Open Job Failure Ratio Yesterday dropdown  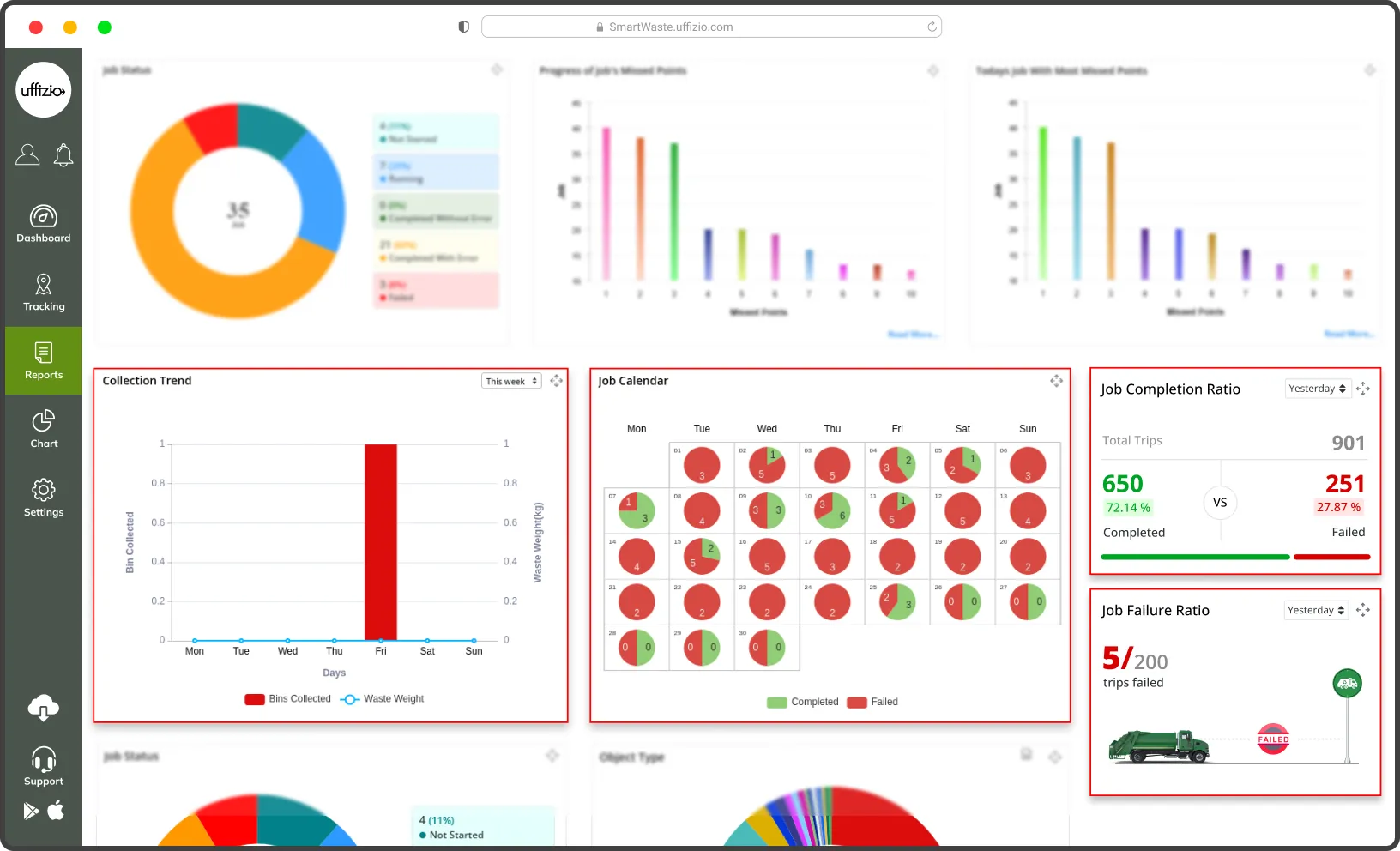click(x=1316, y=610)
